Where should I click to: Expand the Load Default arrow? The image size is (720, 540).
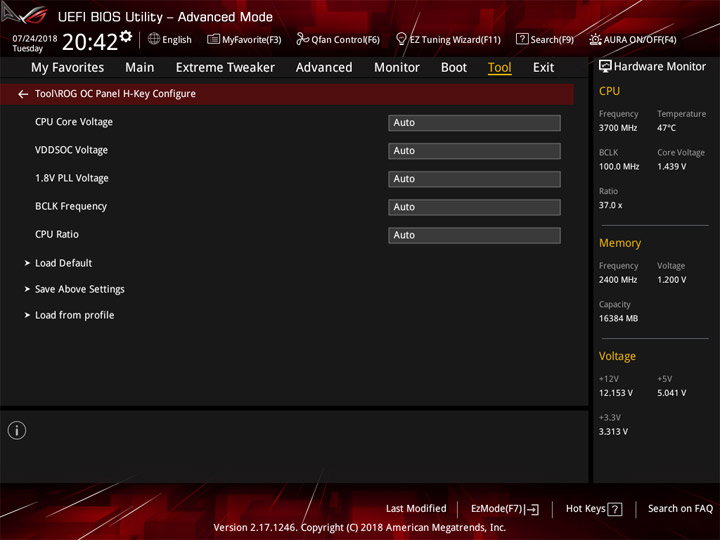27,263
